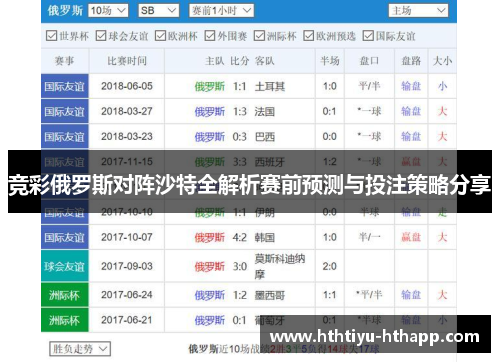Click the 球会友谊 tag for 2017-09-03
This screenshot has width=500, height=362.
click(x=65, y=266)
